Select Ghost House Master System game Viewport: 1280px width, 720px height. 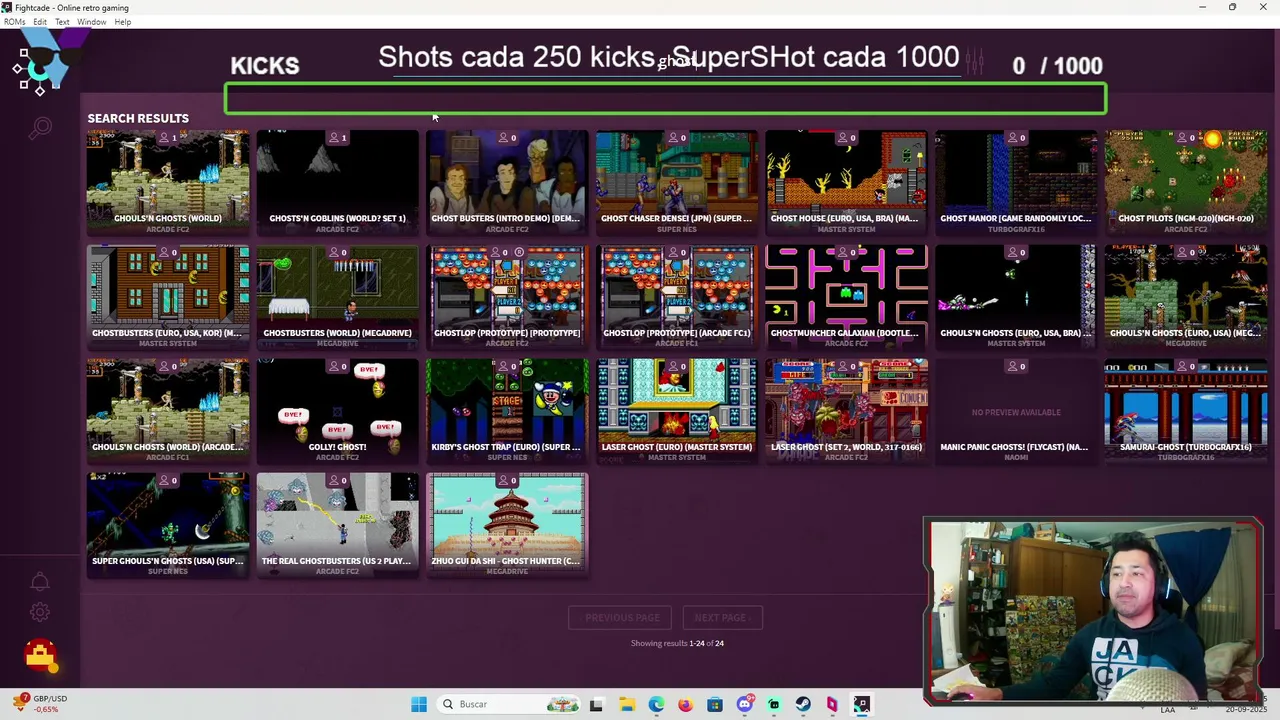pyautogui.click(x=846, y=182)
